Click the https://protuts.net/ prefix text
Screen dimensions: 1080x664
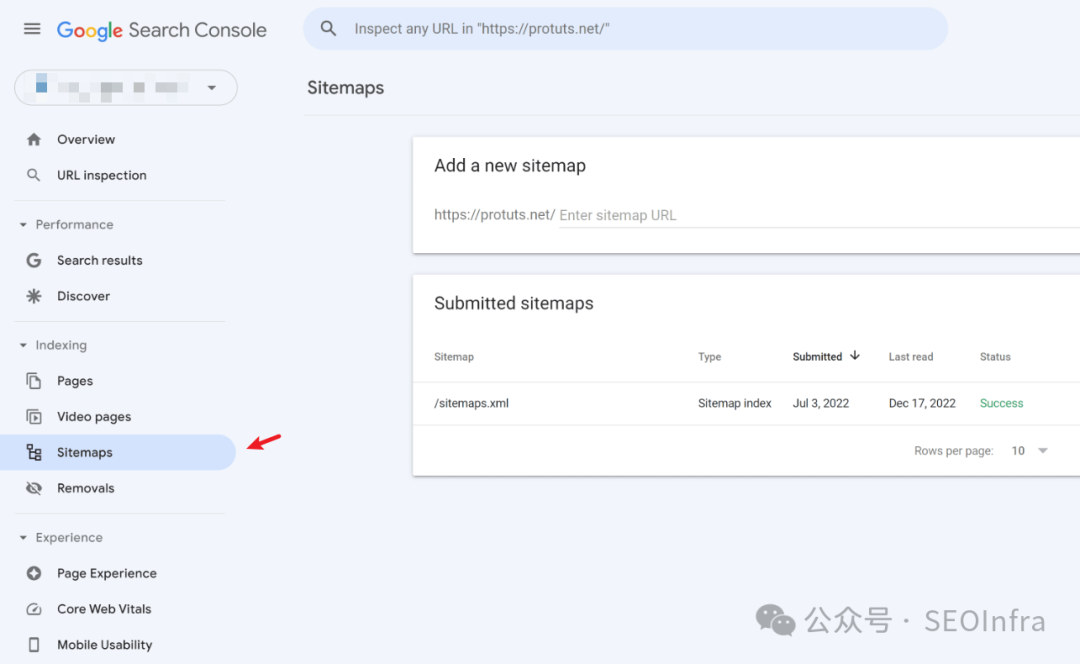(x=495, y=215)
